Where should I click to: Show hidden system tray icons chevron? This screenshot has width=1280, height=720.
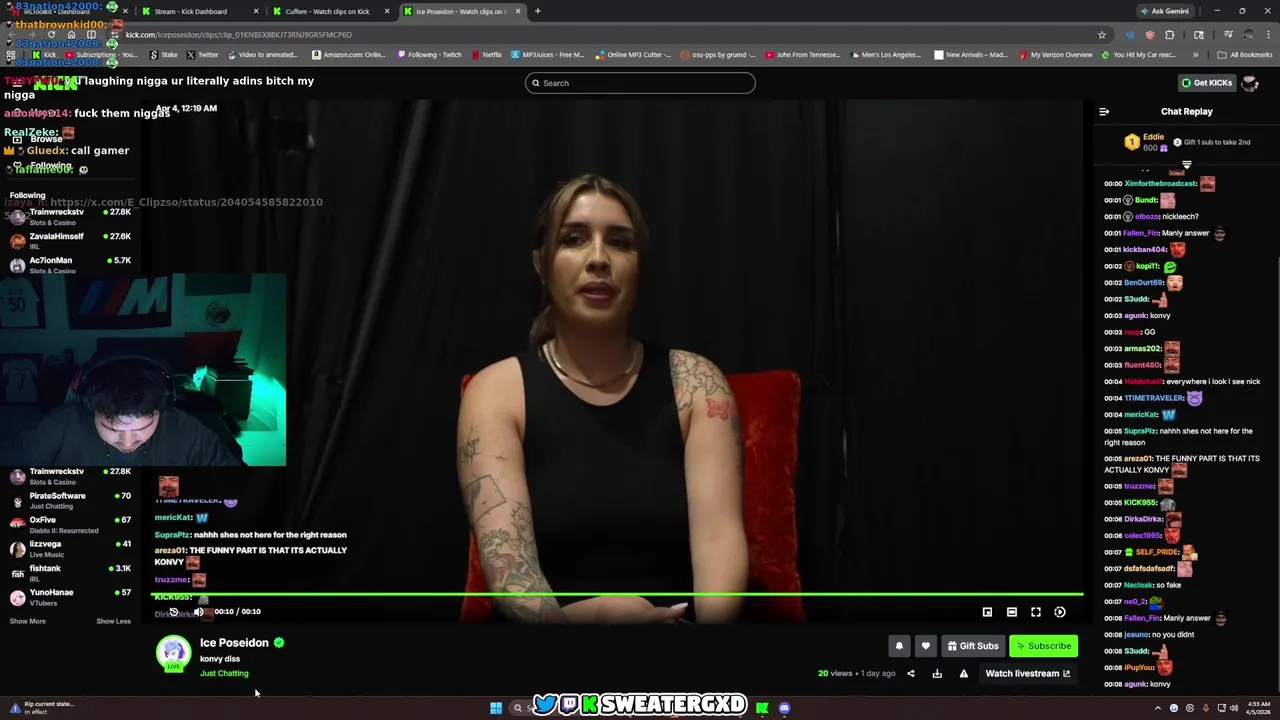click(x=1158, y=708)
